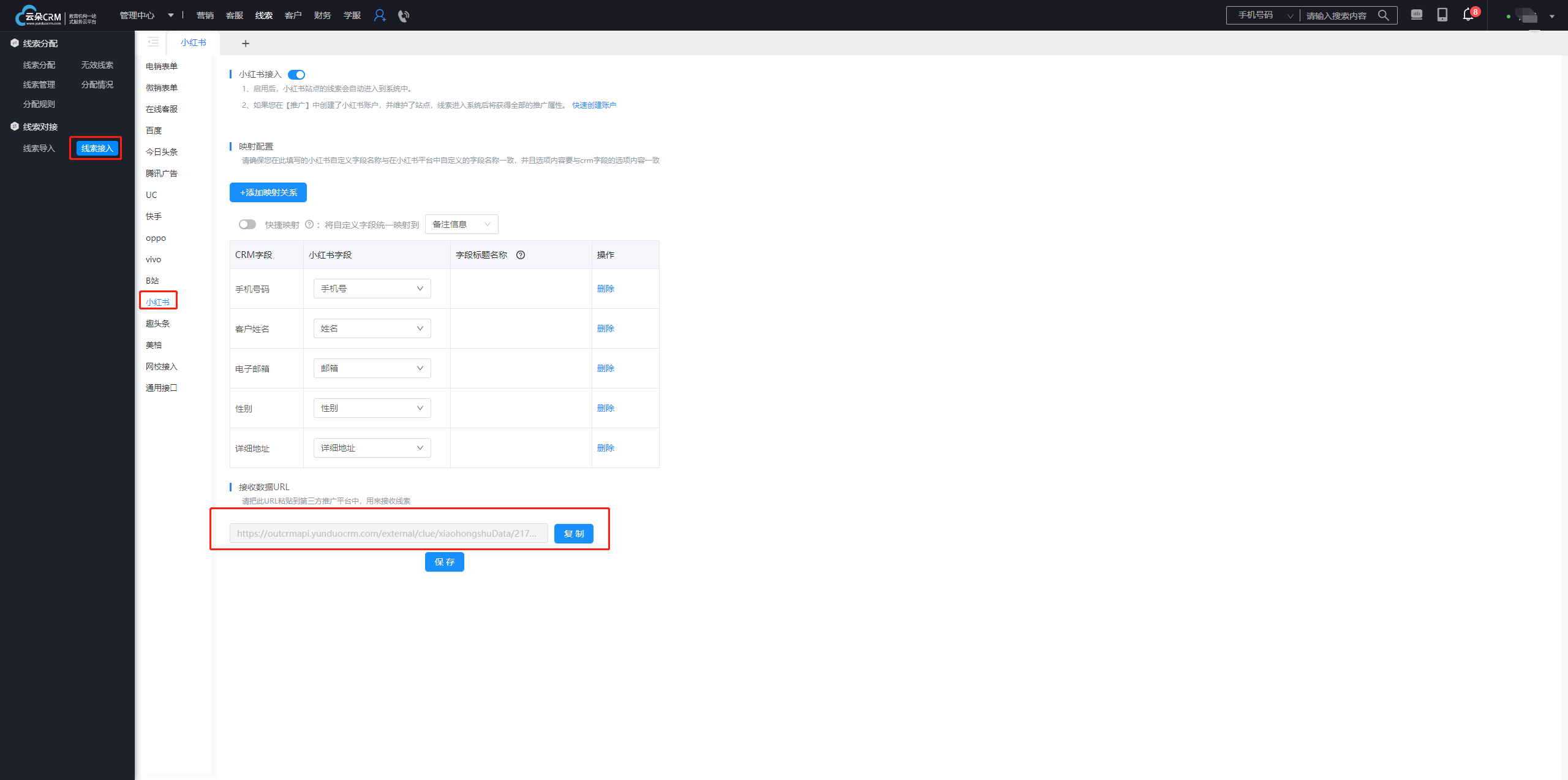Expand the 管理中心 dropdown arrow

(171, 15)
